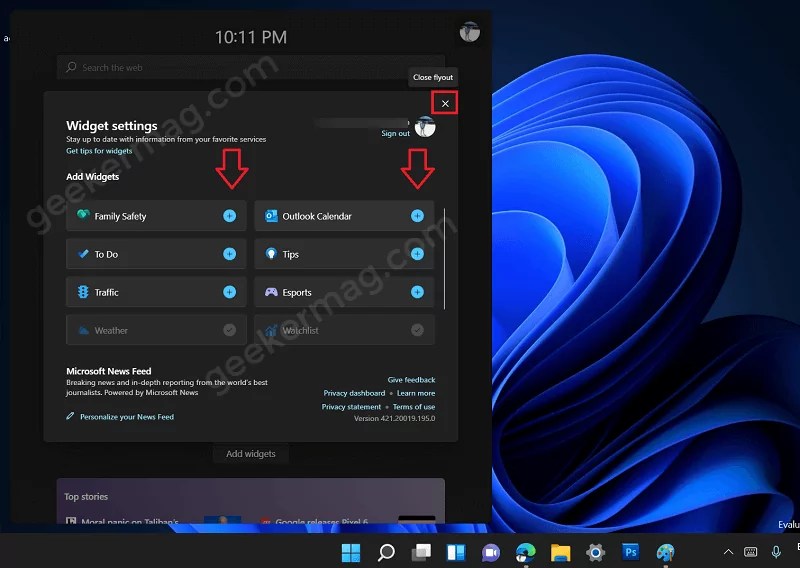Click the profile avatar at top of widgets panel
Screen dimensions: 800x568
(x=469, y=32)
